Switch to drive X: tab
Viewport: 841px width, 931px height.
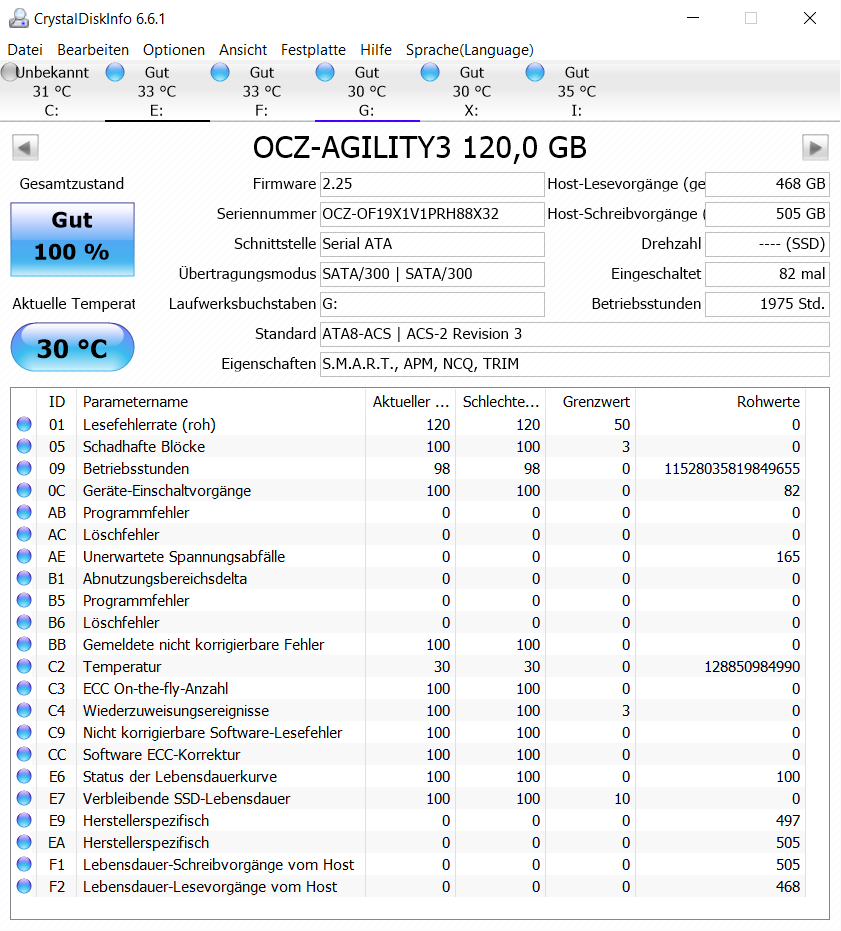point(472,91)
